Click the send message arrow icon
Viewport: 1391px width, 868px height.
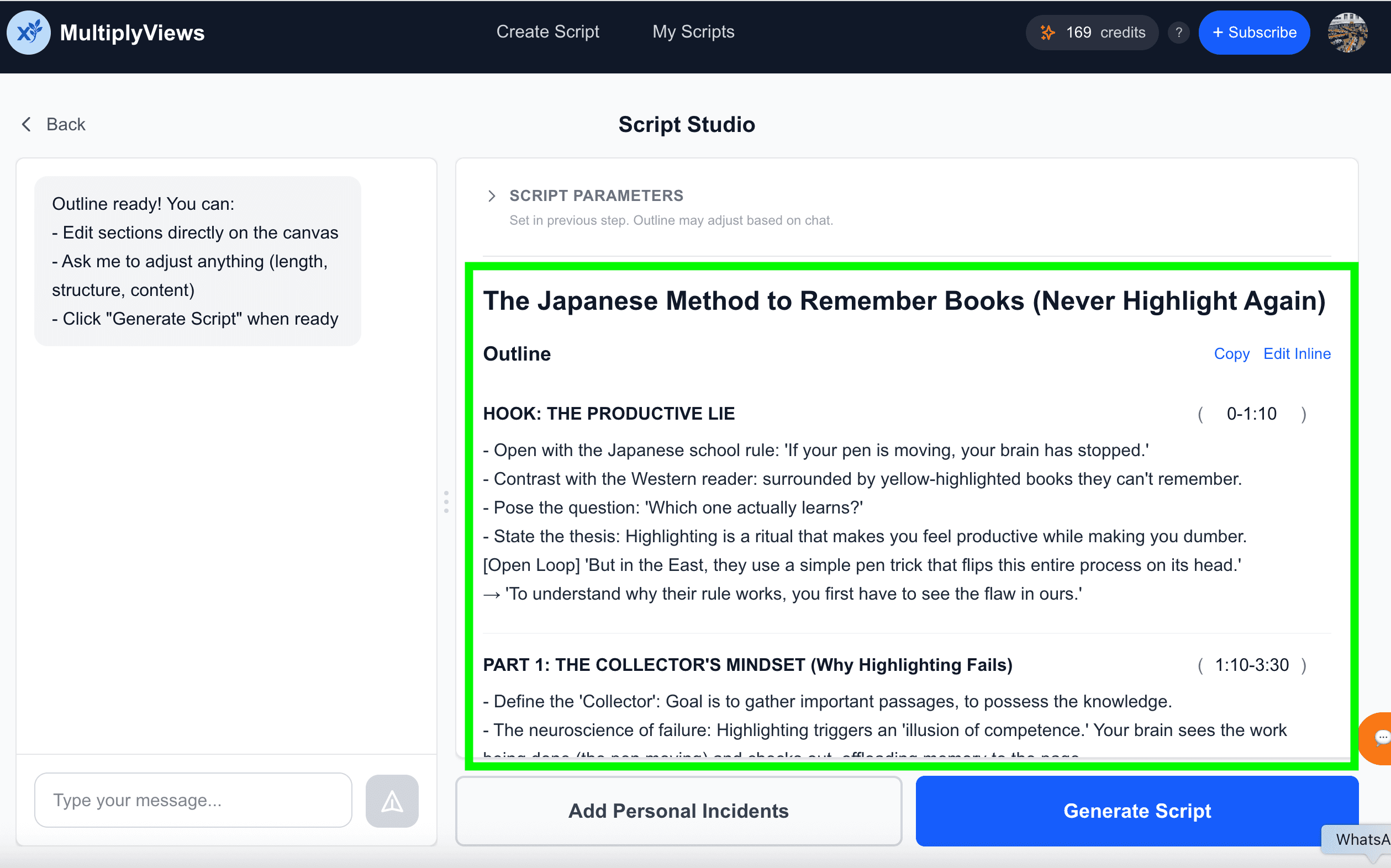click(x=392, y=801)
